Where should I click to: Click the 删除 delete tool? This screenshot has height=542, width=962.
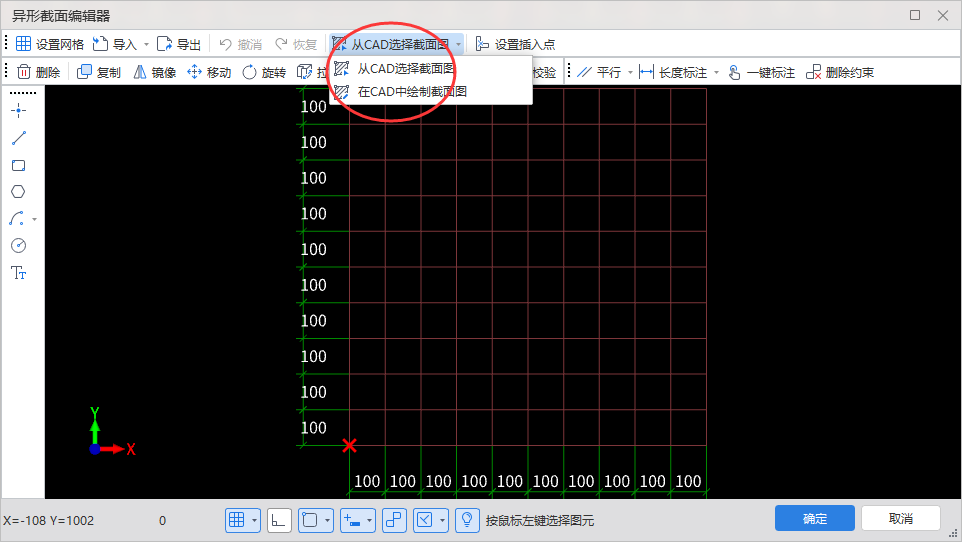point(39,72)
